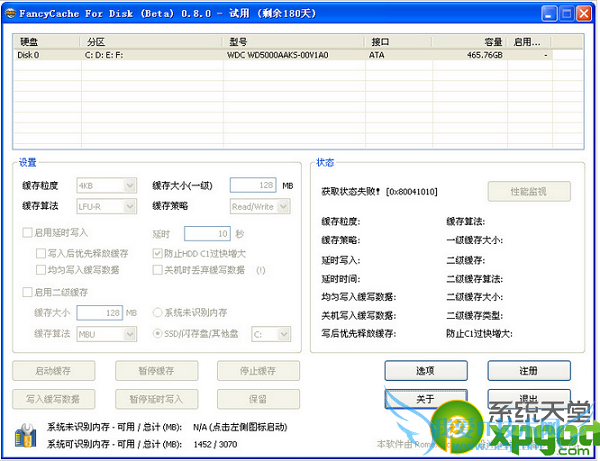Click the 延时 10 秒 input field
Screen dimensions: 600x461
207,234
